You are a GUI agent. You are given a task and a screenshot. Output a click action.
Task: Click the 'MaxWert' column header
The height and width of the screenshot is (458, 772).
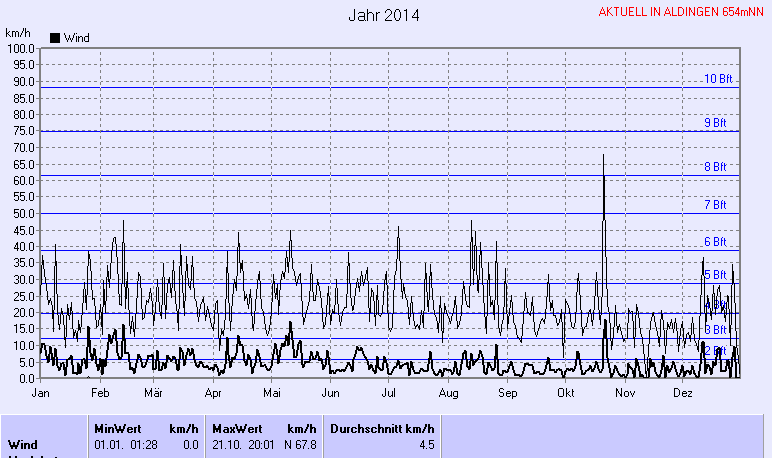click(x=234, y=428)
